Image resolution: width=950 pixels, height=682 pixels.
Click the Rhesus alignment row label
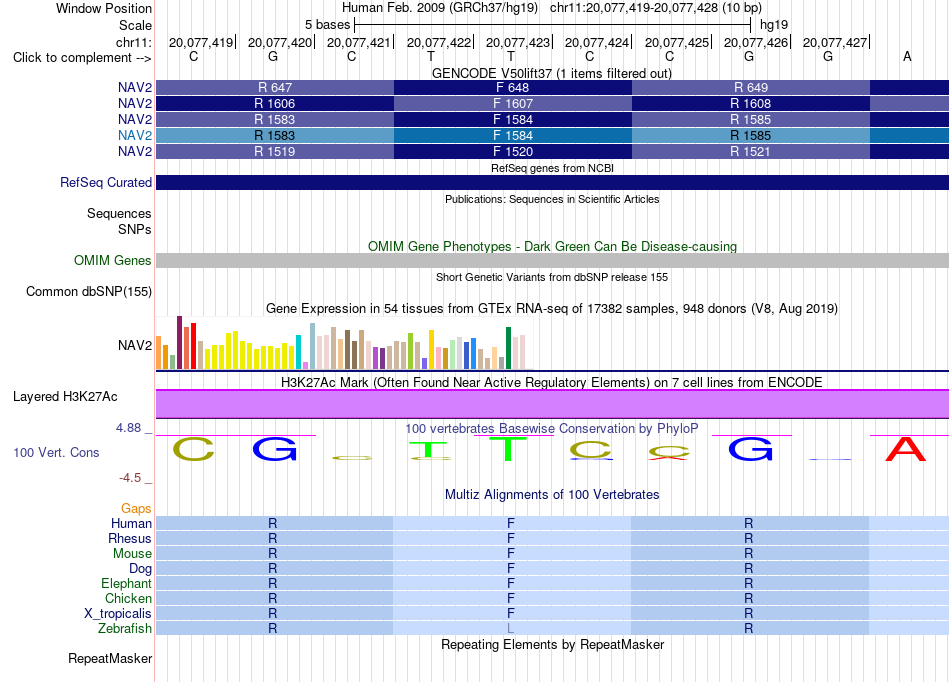(130, 538)
